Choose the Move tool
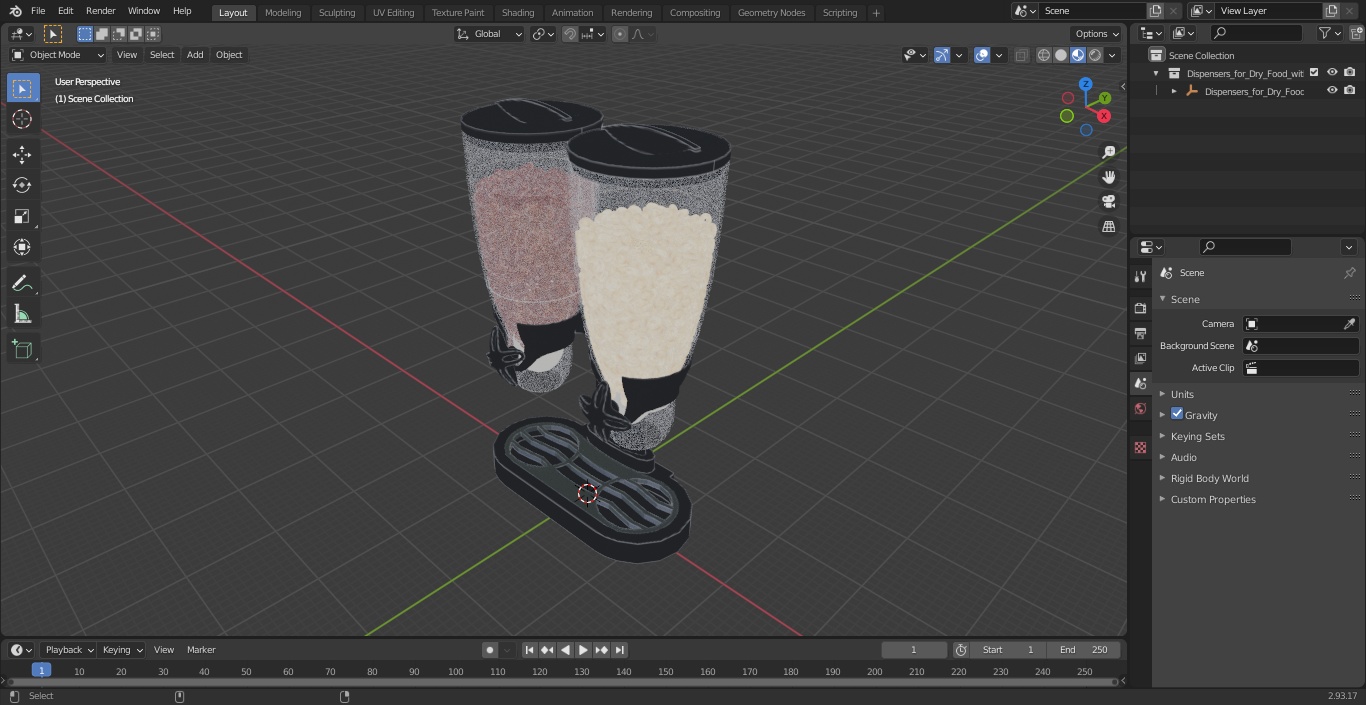 click(22, 155)
